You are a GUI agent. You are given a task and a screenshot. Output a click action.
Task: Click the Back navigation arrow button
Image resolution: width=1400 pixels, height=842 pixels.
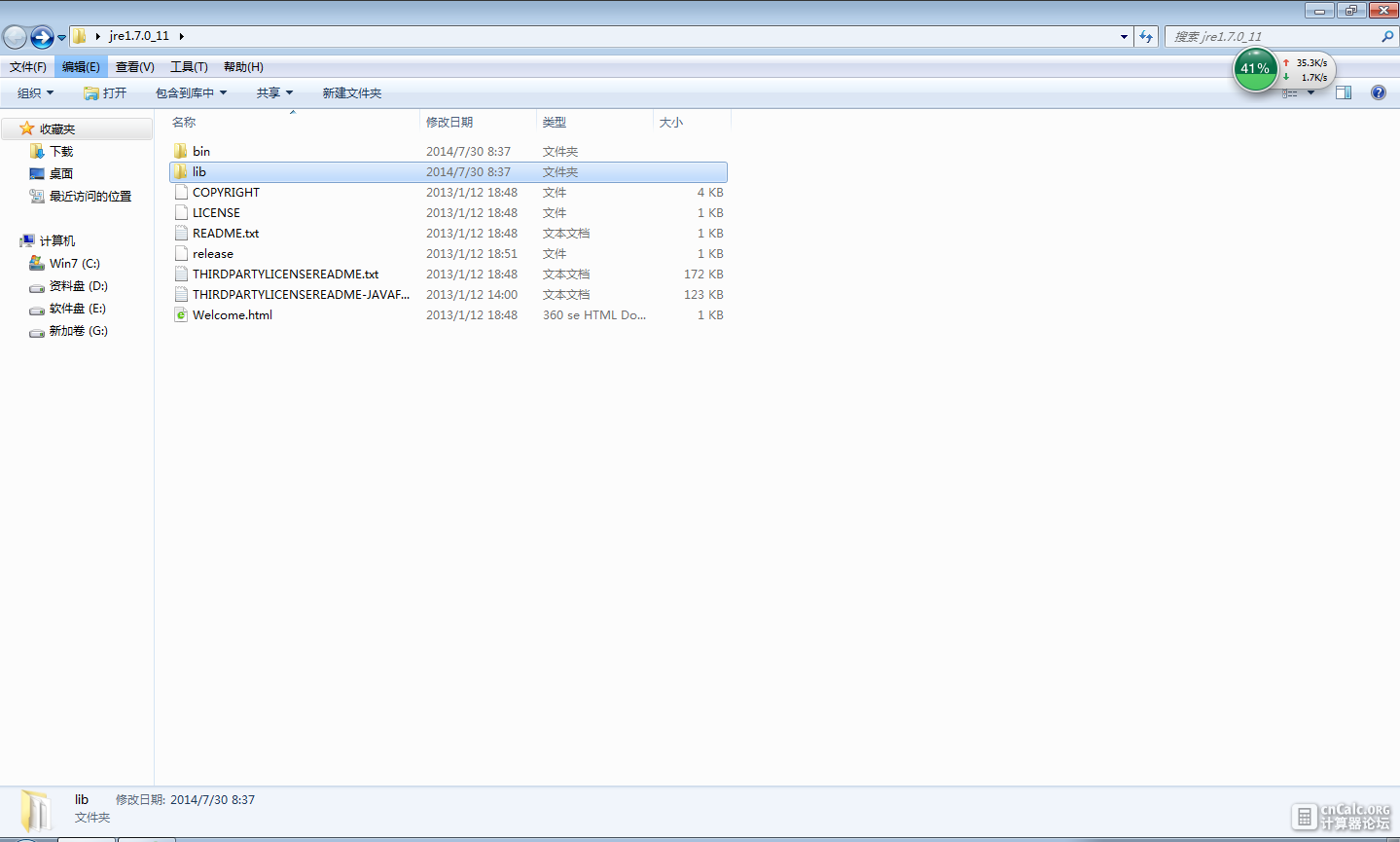point(16,37)
